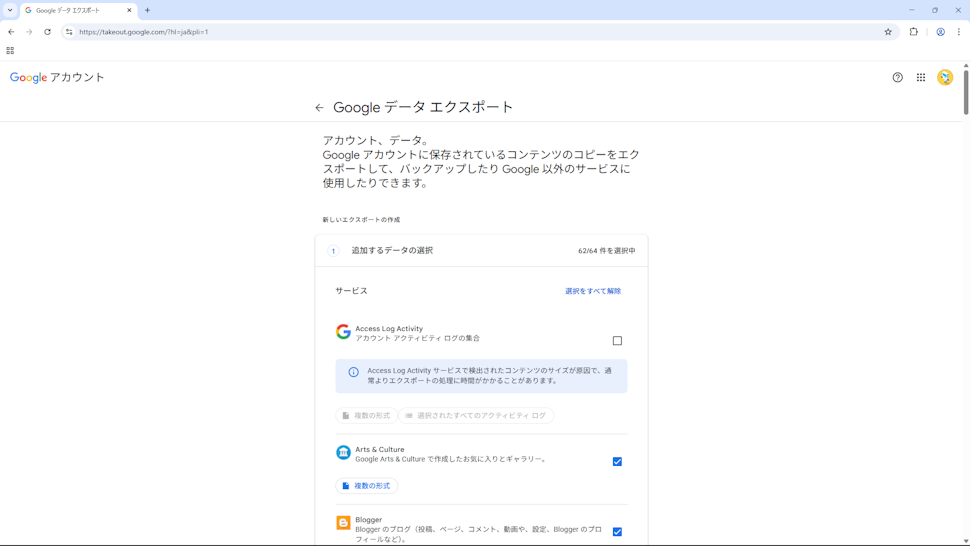Viewport: 970px width, 546px height.
Task: Click 選択されたすべてのアクティビティ ログ button
Action: (476, 416)
